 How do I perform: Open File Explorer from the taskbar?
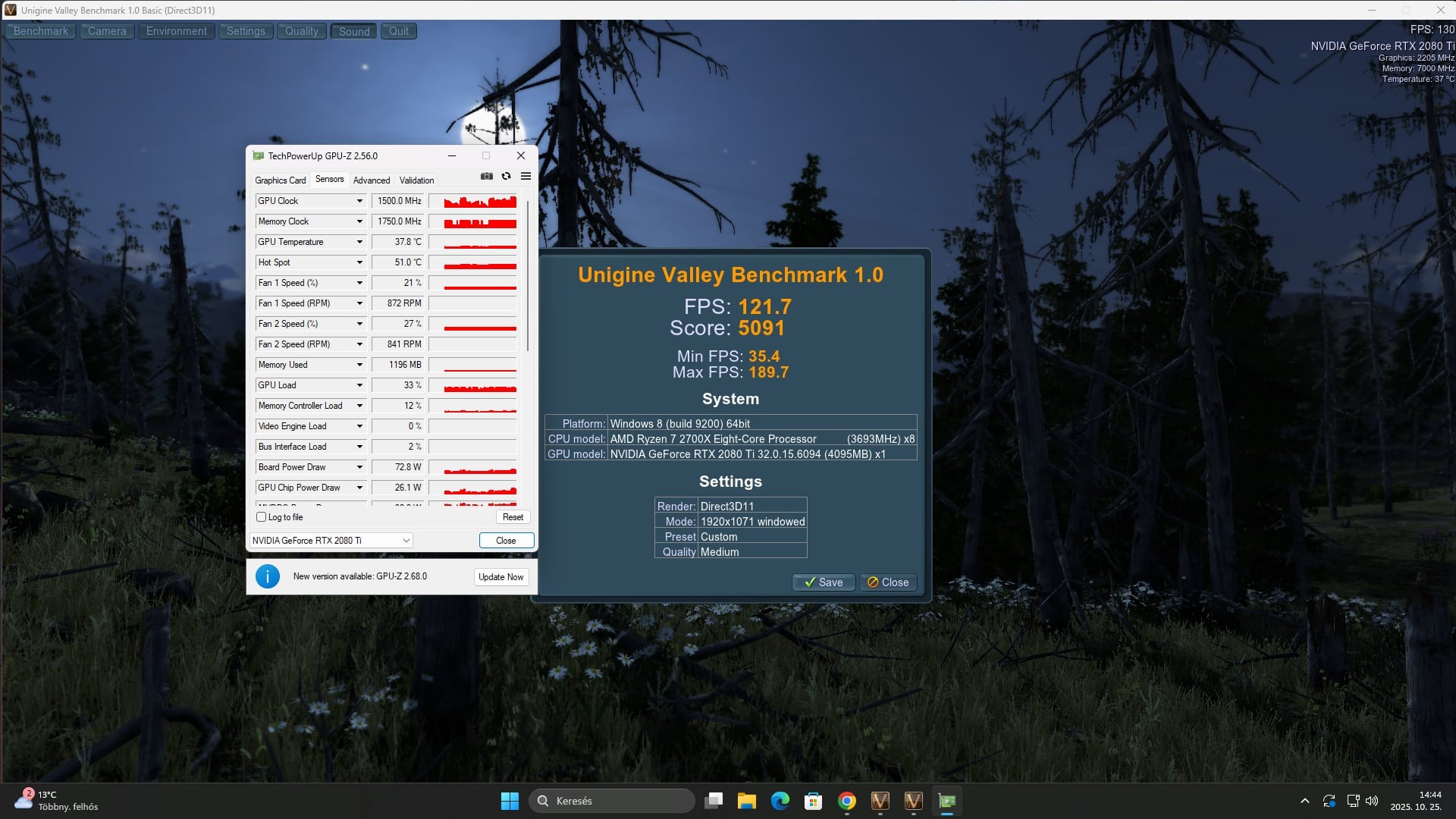coord(747,801)
